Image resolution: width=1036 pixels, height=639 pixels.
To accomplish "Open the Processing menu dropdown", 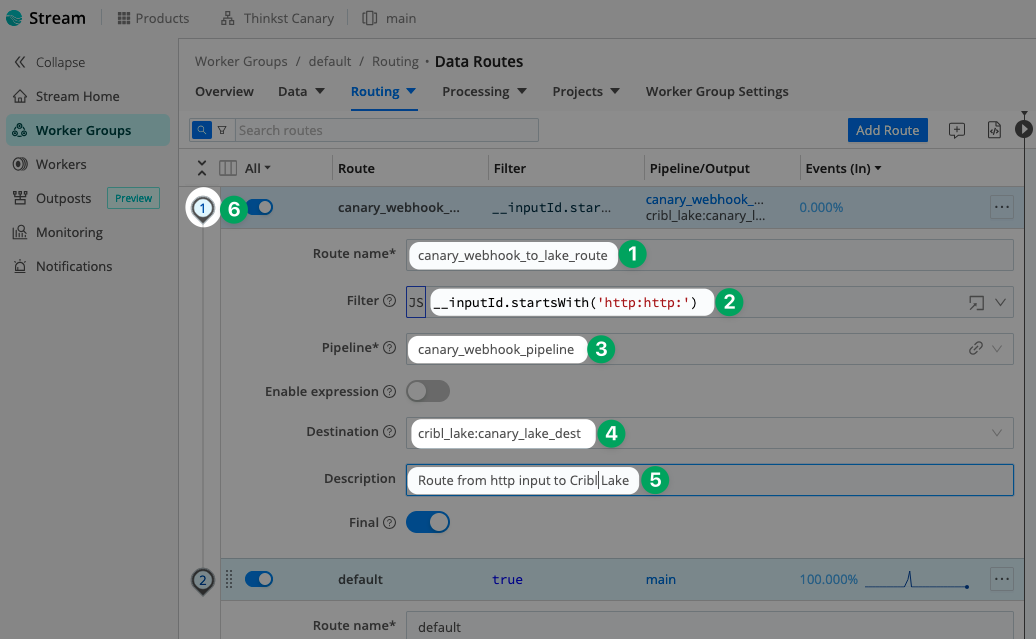I will click(484, 91).
